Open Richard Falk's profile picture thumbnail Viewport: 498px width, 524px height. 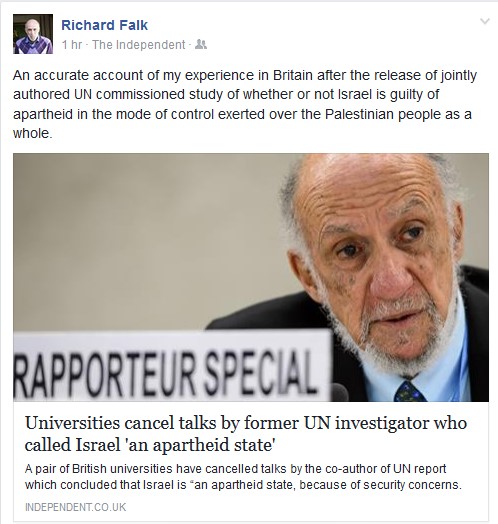[x=33, y=34]
